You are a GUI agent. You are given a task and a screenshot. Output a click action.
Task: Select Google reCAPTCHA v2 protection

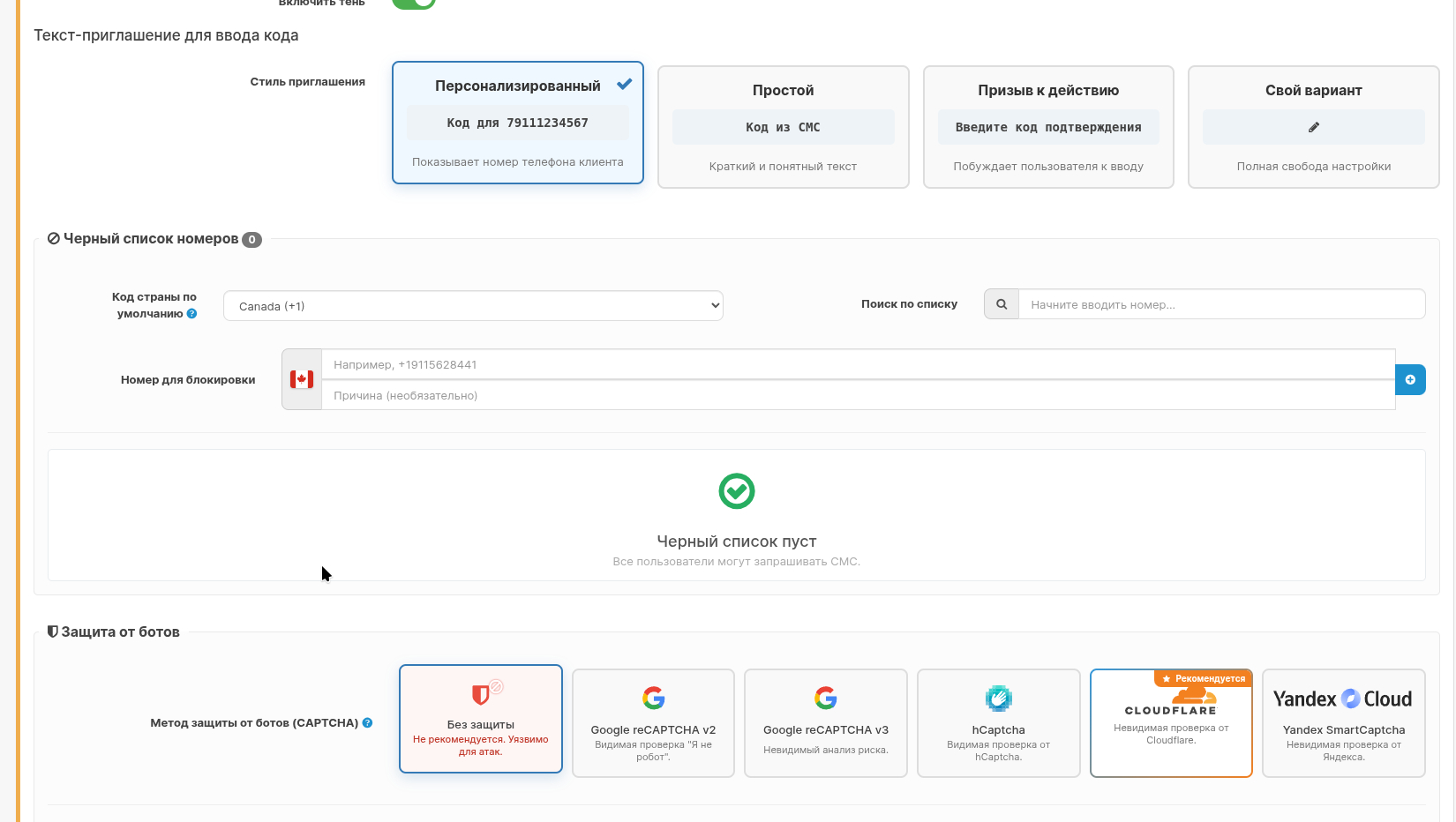(x=653, y=723)
